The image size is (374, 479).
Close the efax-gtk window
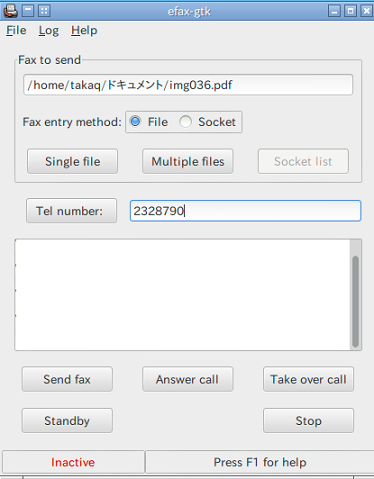tap(366, 11)
